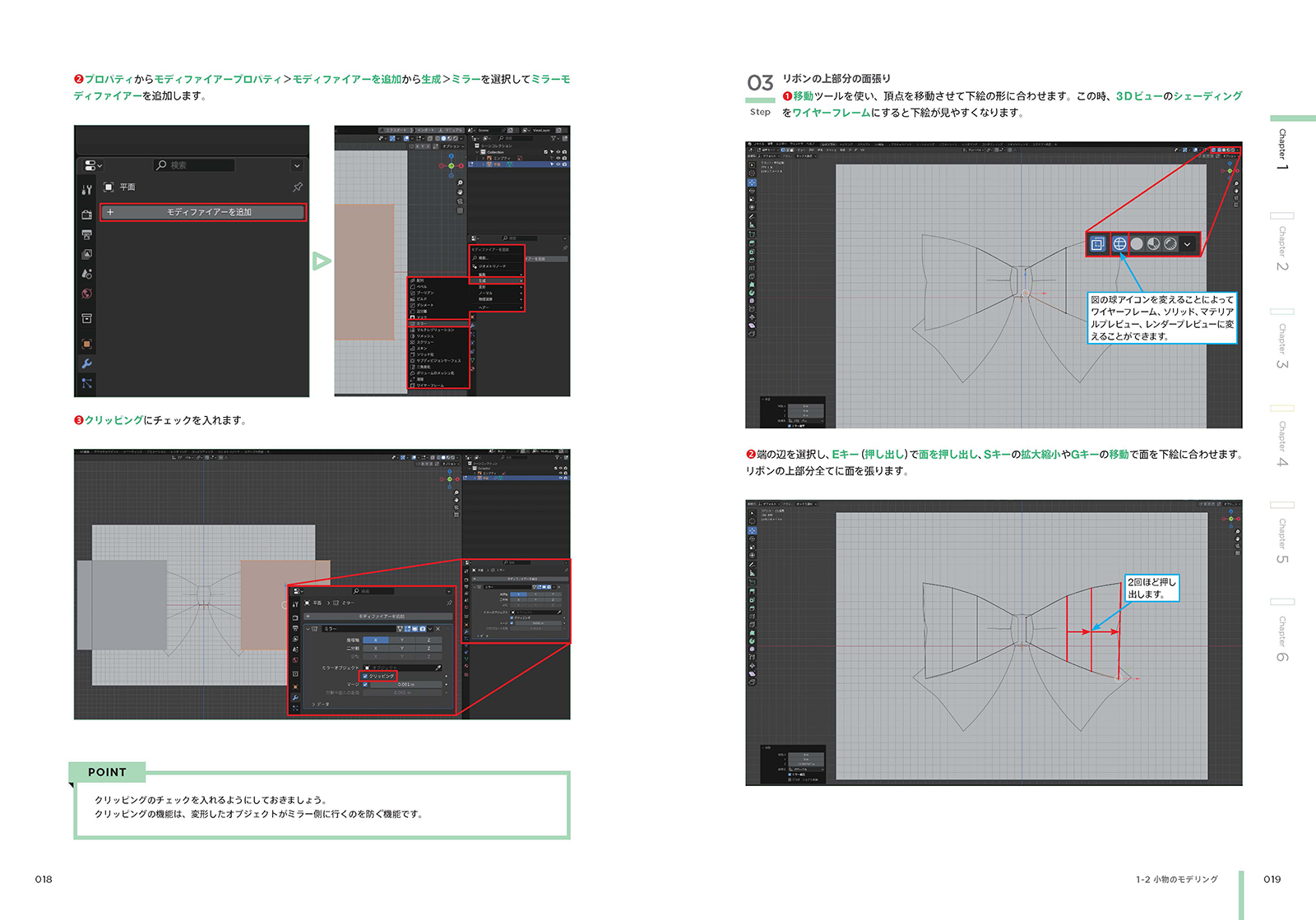
Task: Click the 検索 search field in the first properties panel
Action: pos(195,165)
